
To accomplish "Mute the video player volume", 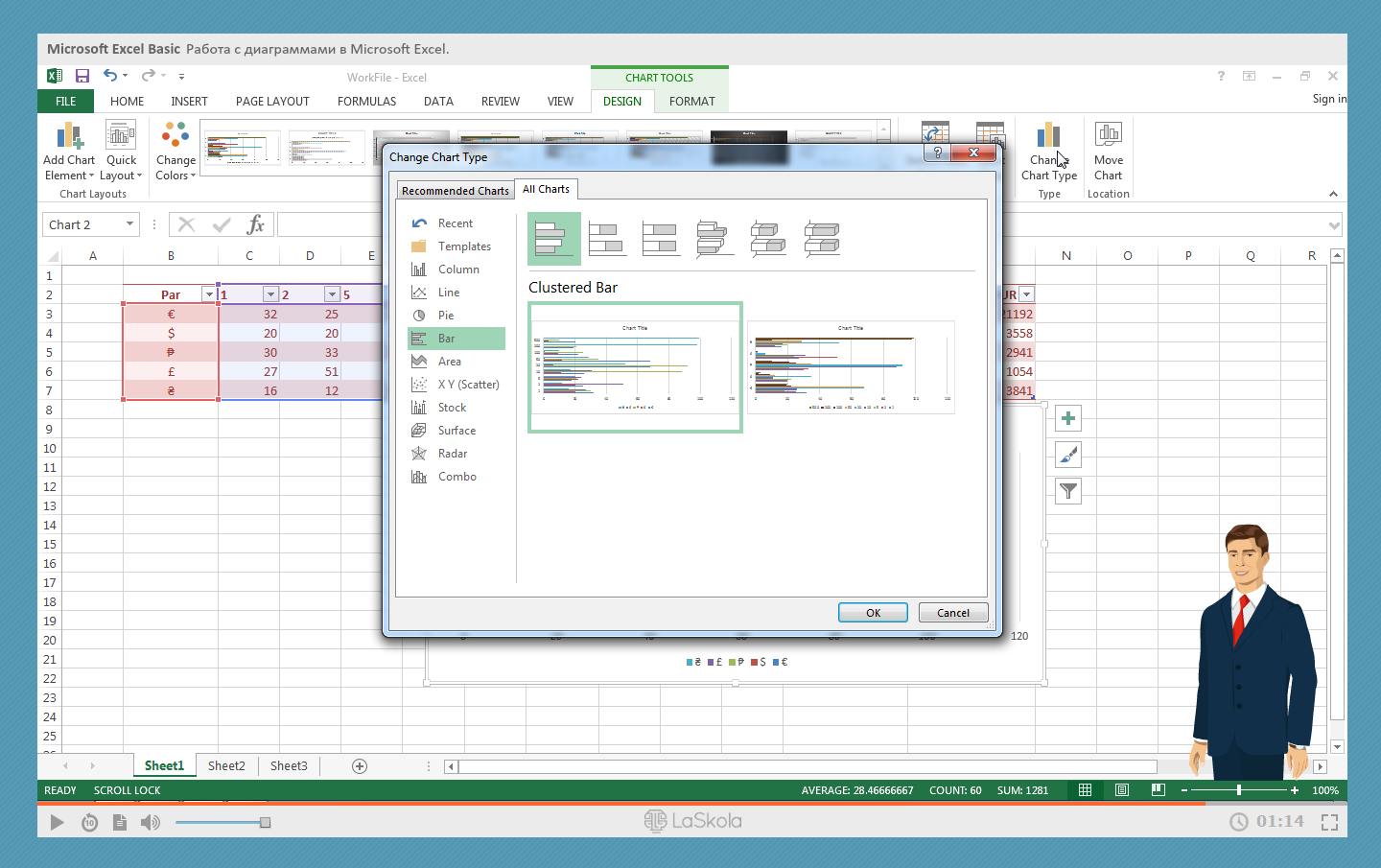I will [x=151, y=822].
